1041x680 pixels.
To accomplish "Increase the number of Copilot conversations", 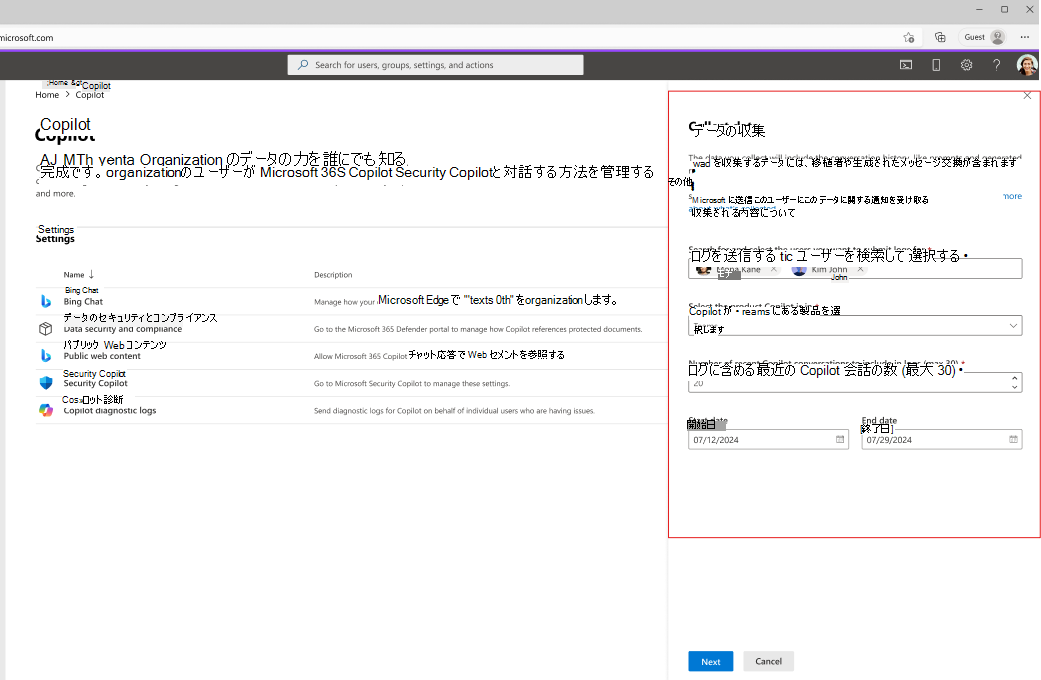I will [x=1014, y=378].
